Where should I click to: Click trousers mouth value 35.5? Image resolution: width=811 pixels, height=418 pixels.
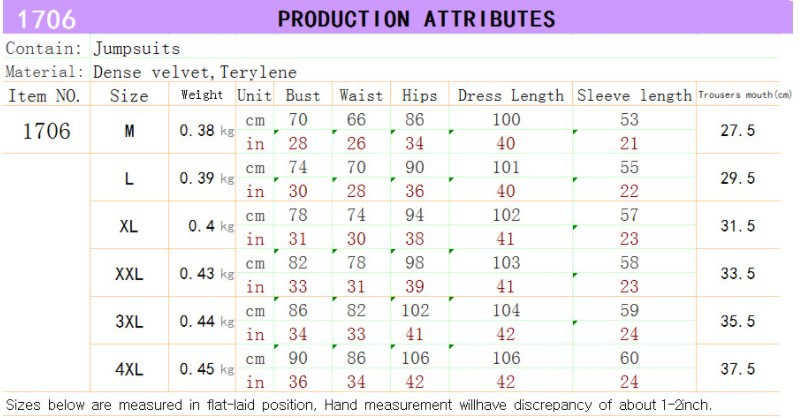(738, 321)
